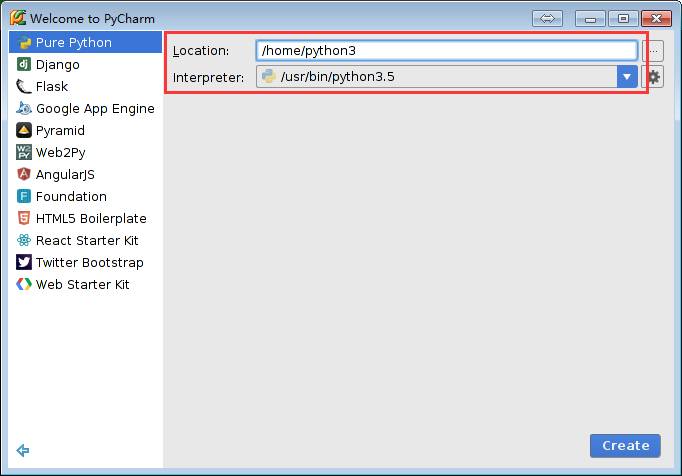Viewport: 682px width, 476px height.
Task: Click the Pyramid project icon
Action: 24,131
